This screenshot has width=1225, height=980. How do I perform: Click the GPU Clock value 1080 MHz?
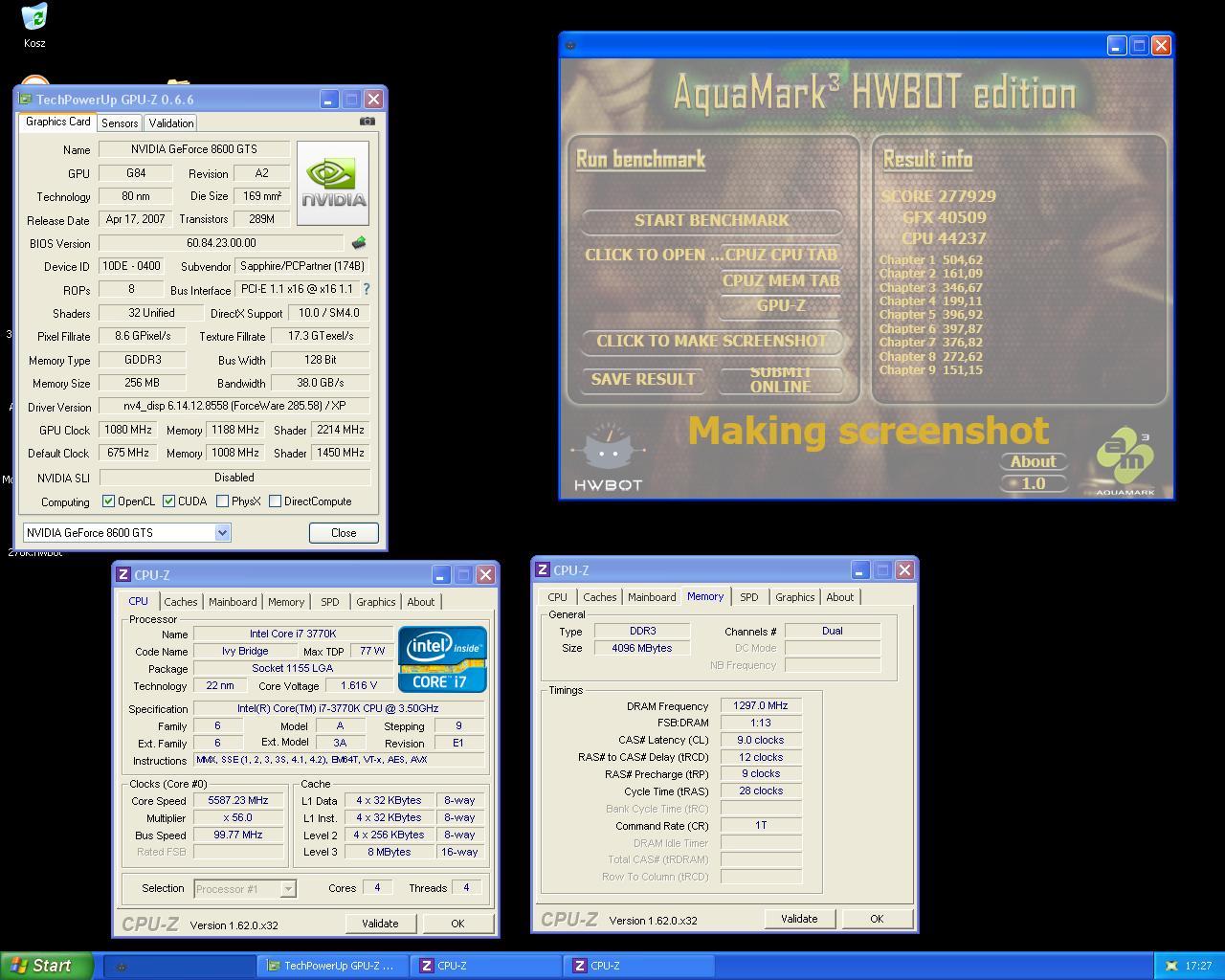(x=128, y=430)
